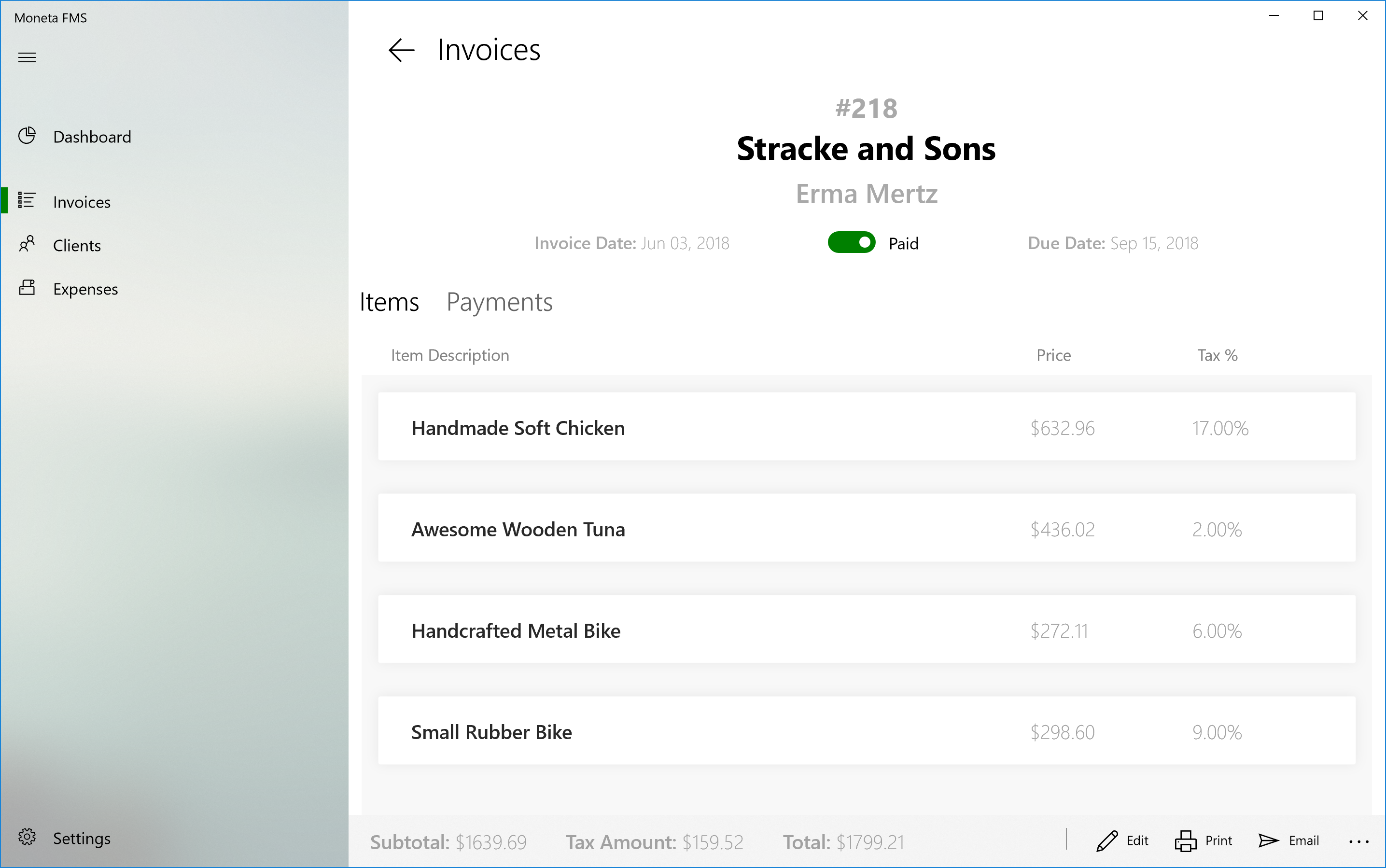Click the Handcrafted Metal Bike row
The image size is (1386, 868).
pos(867,630)
